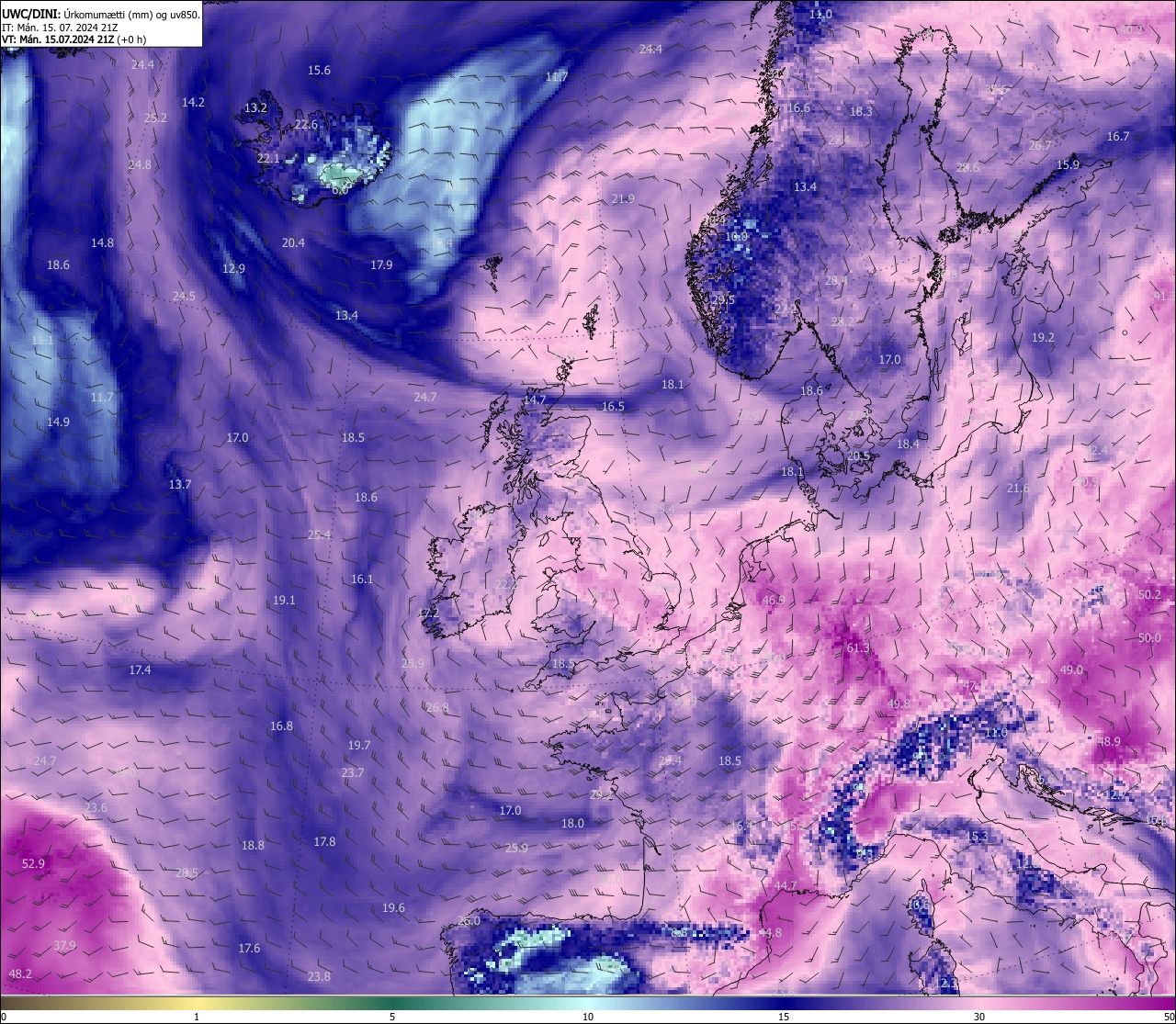Click the 23.7 value on the map

pyautogui.click(x=353, y=773)
